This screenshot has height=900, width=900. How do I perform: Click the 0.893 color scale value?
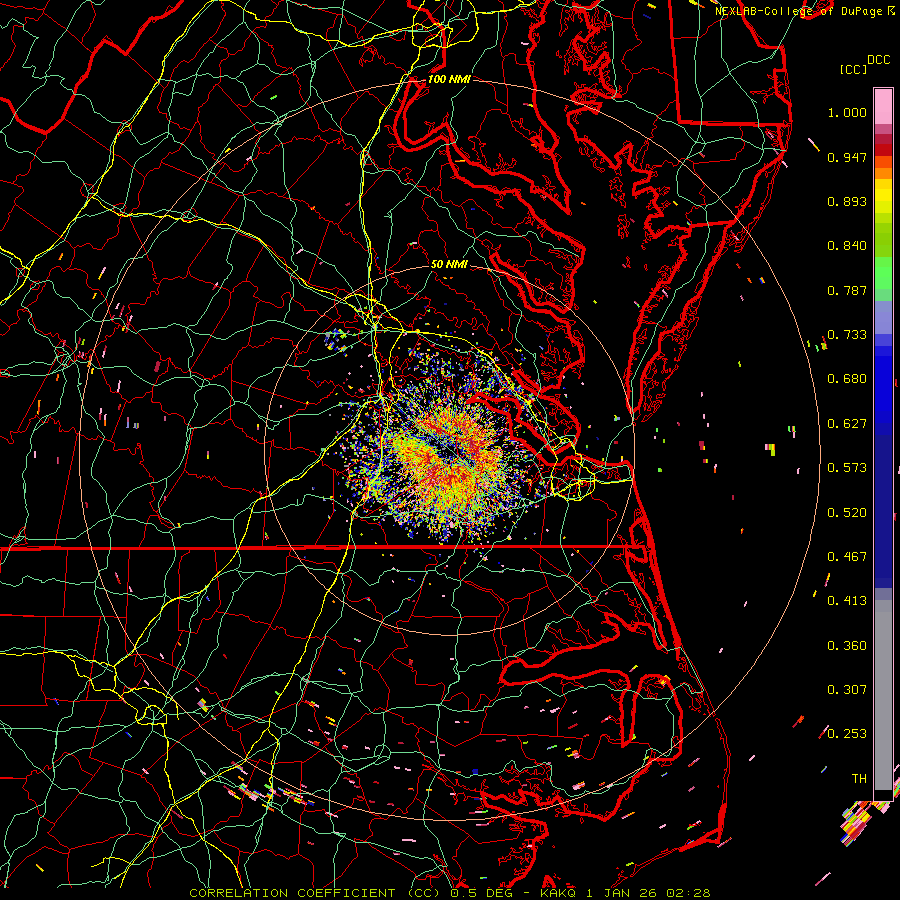point(847,201)
